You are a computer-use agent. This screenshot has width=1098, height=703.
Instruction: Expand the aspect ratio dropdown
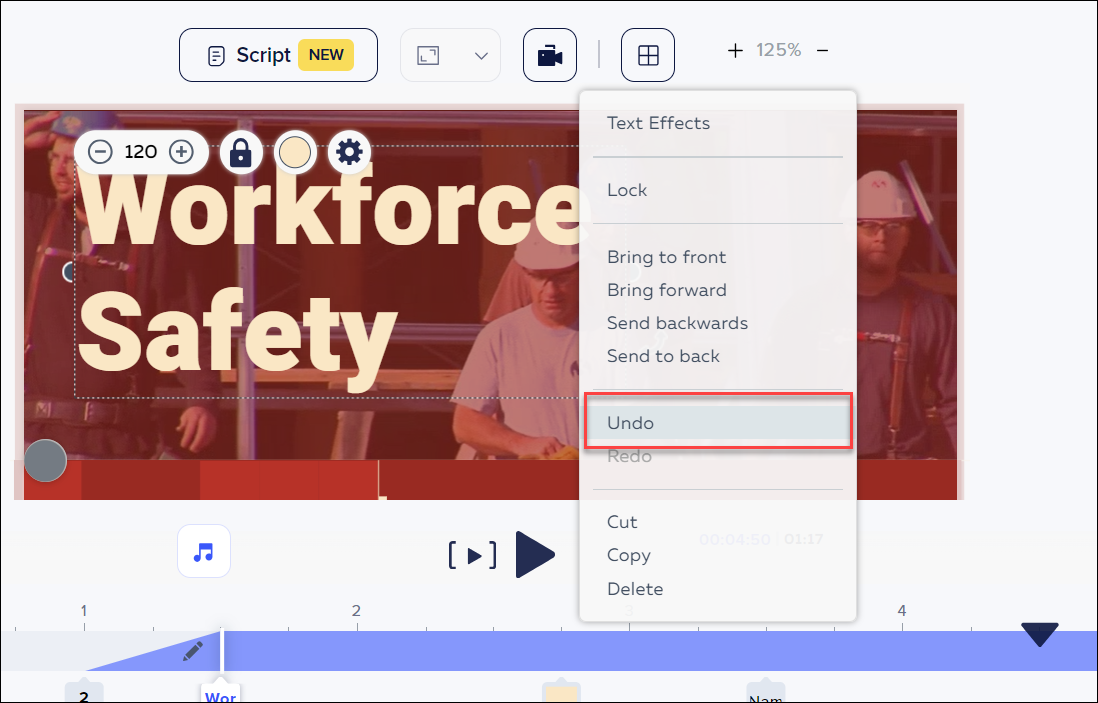tap(481, 56)
